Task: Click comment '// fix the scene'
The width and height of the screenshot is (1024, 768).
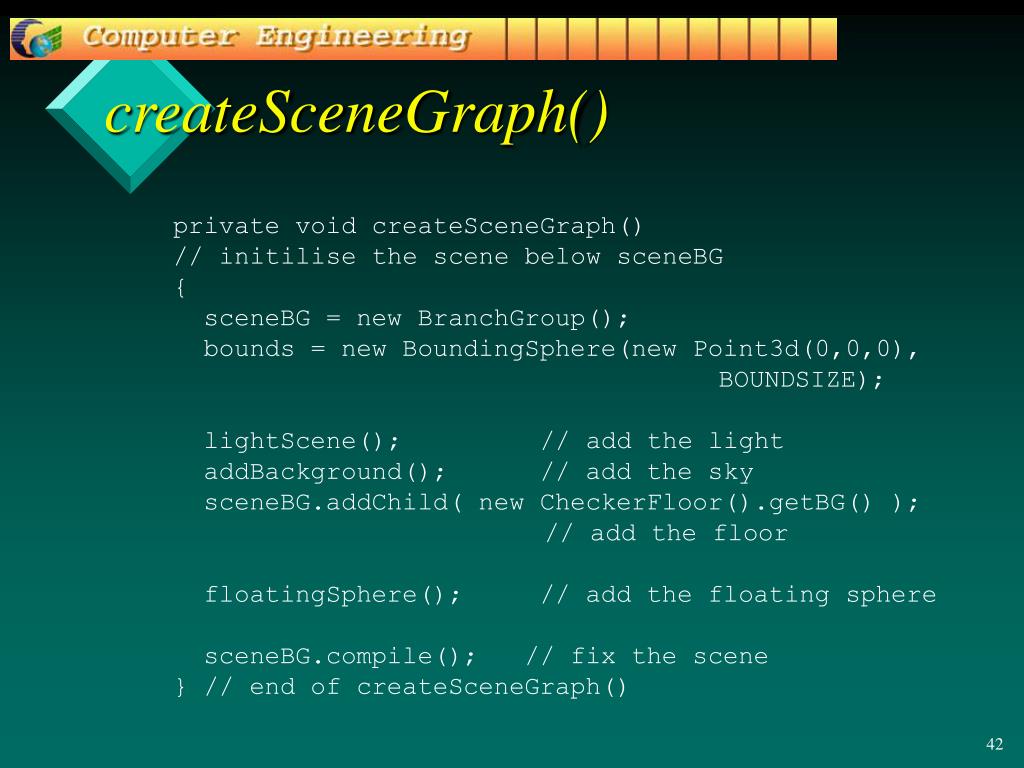Action: [x=647, y=656]
